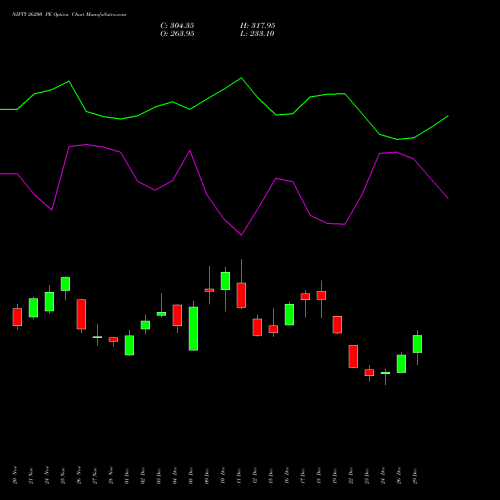Click the green candlestick for 10 Dec
500x500 pixels.
(225, 281)
